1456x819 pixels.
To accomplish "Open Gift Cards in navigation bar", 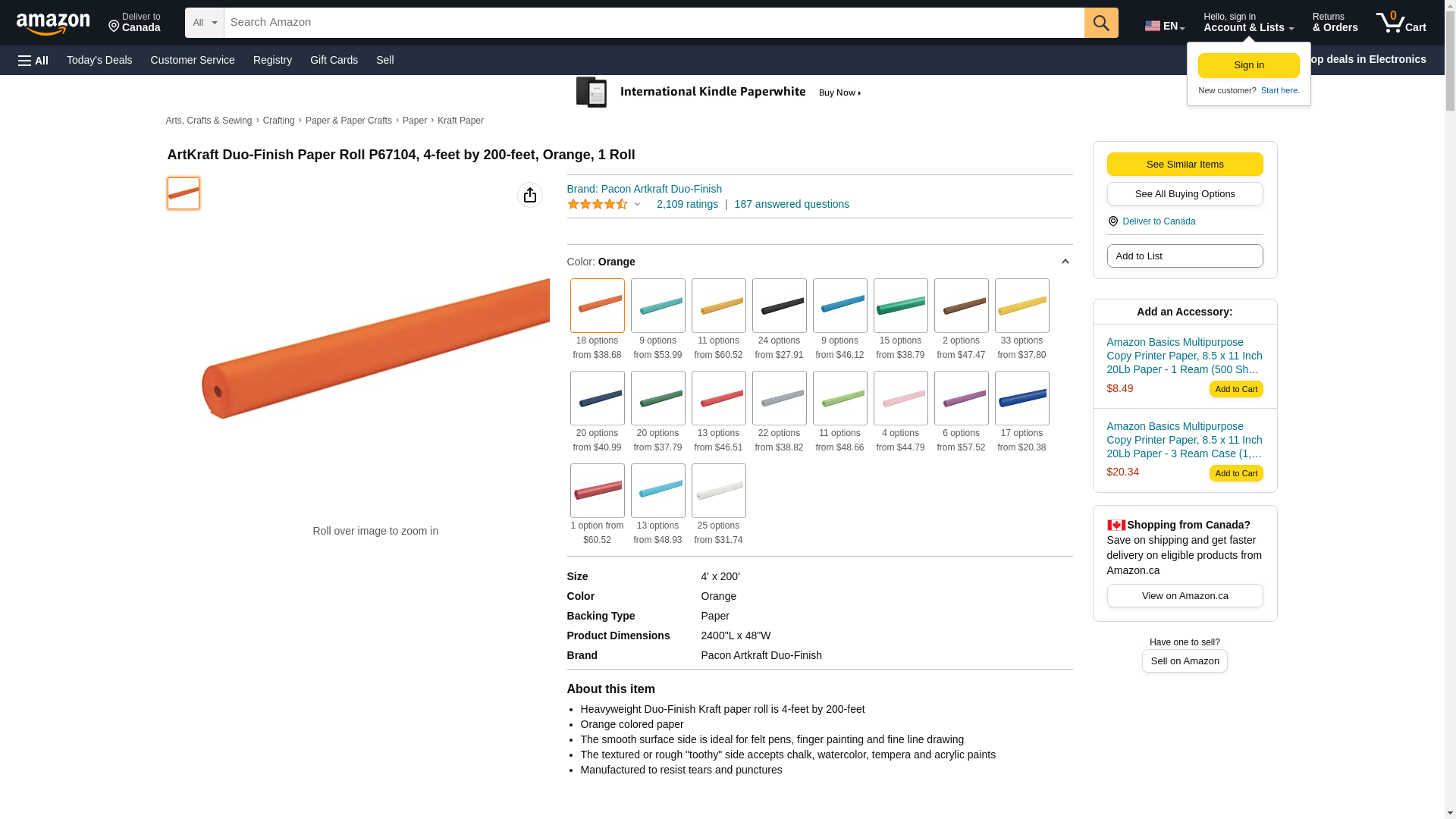I will [334, 60].
